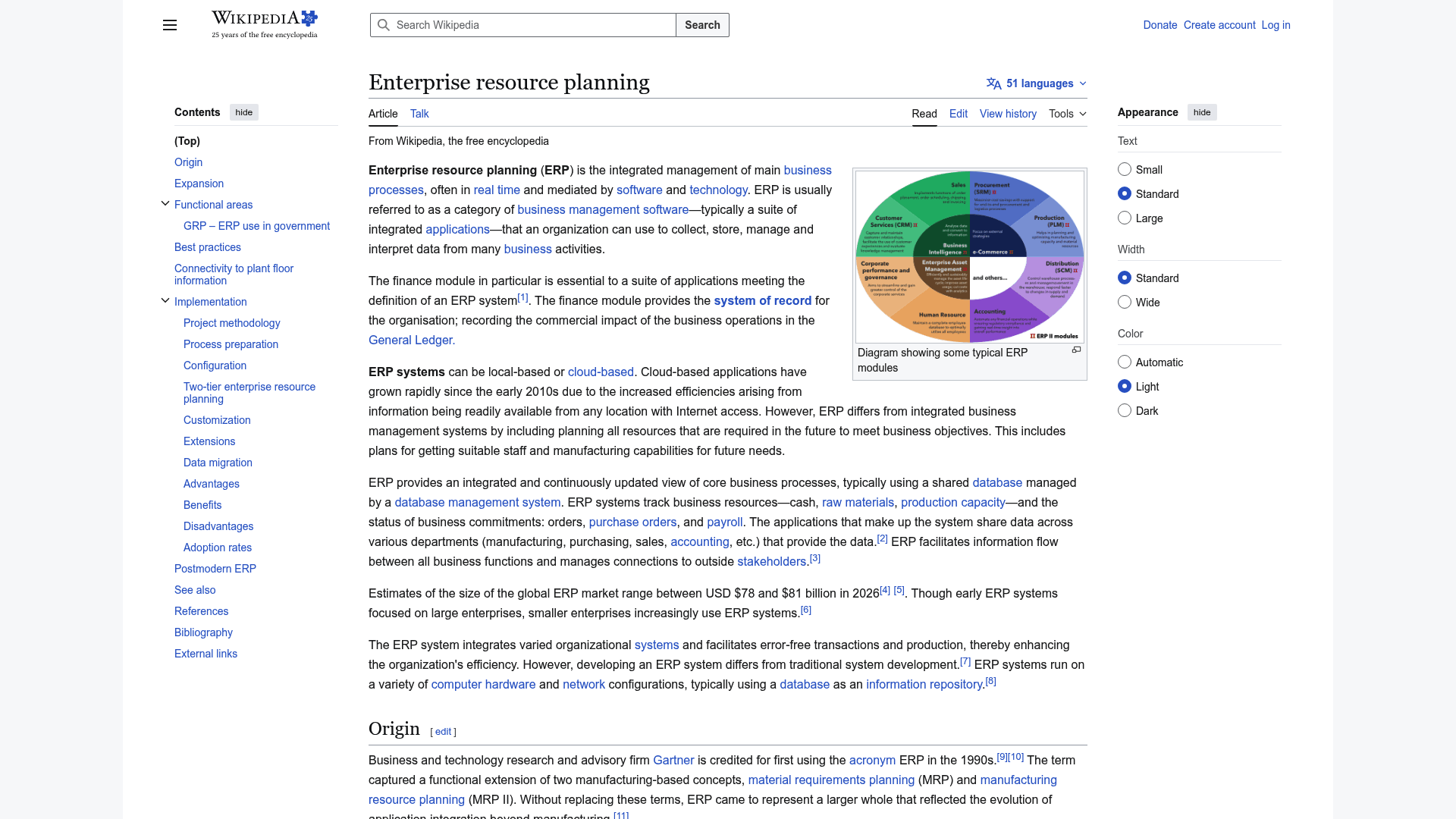Open the View history tab

tap(1008, 114)
